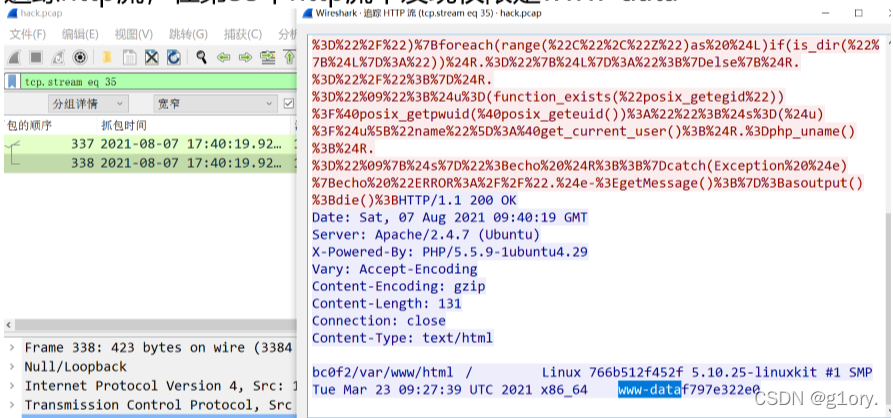
Task: Click the hack.pcap window shark fin logo
Action: coord(11,13)
